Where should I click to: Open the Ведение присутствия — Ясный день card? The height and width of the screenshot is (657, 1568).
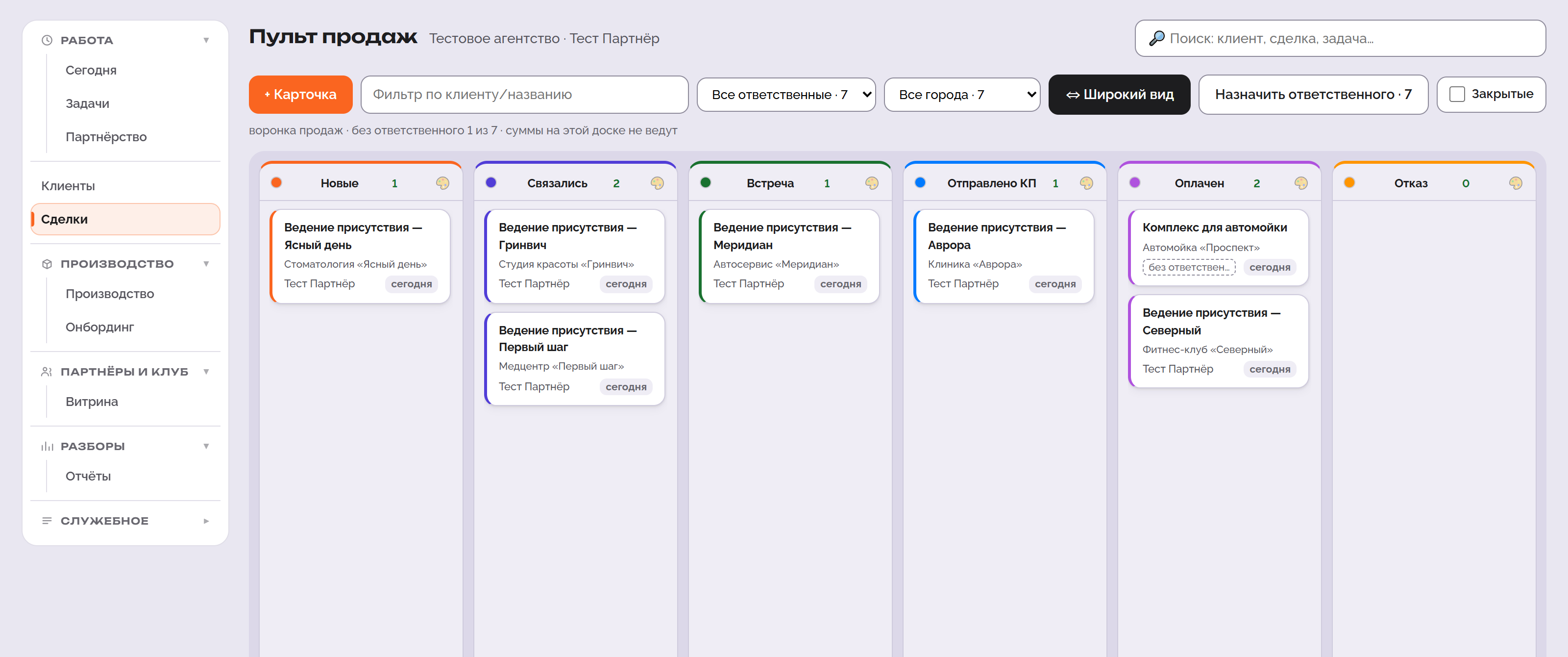click(360, 256)
